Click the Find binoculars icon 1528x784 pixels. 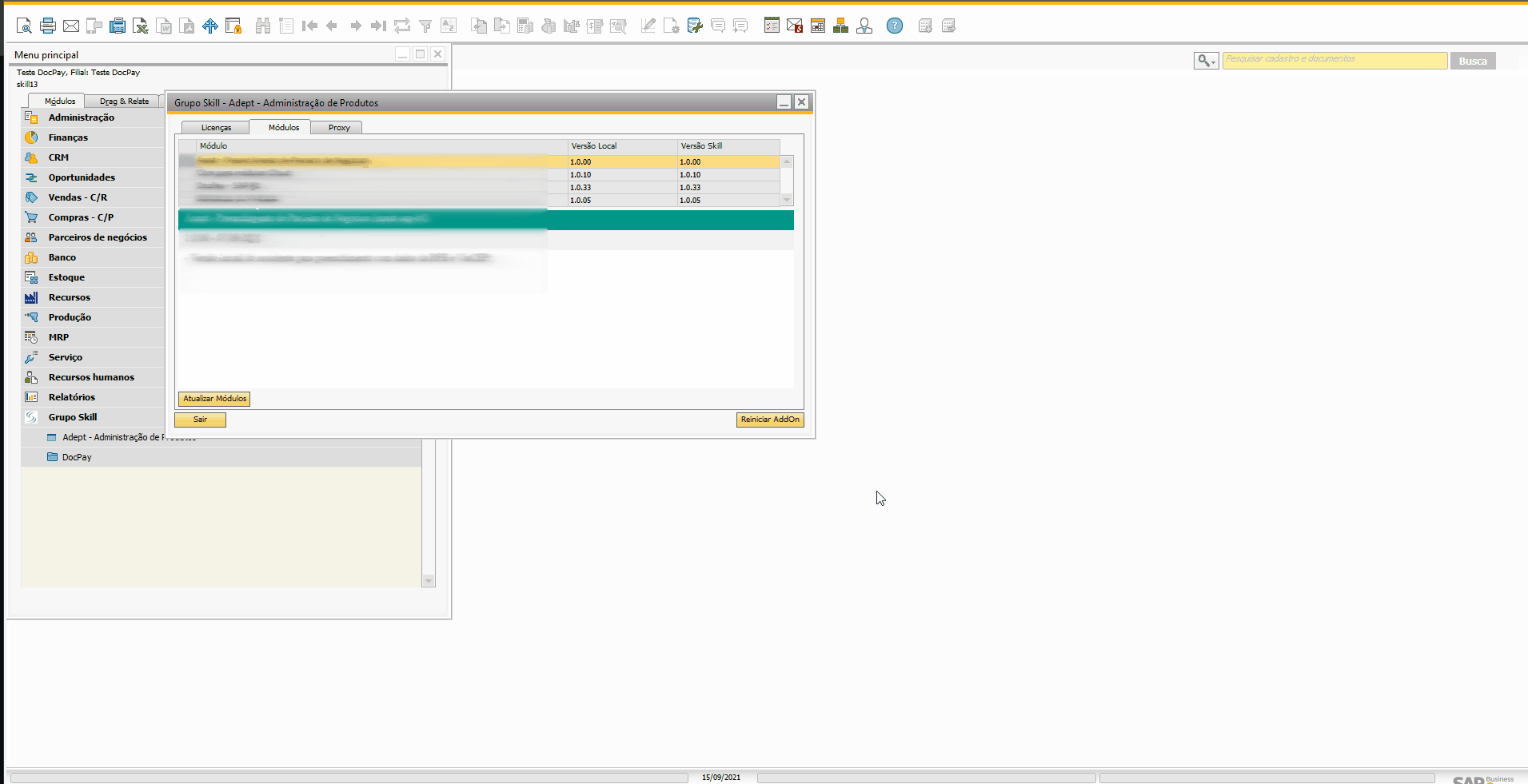coord(263,26)
